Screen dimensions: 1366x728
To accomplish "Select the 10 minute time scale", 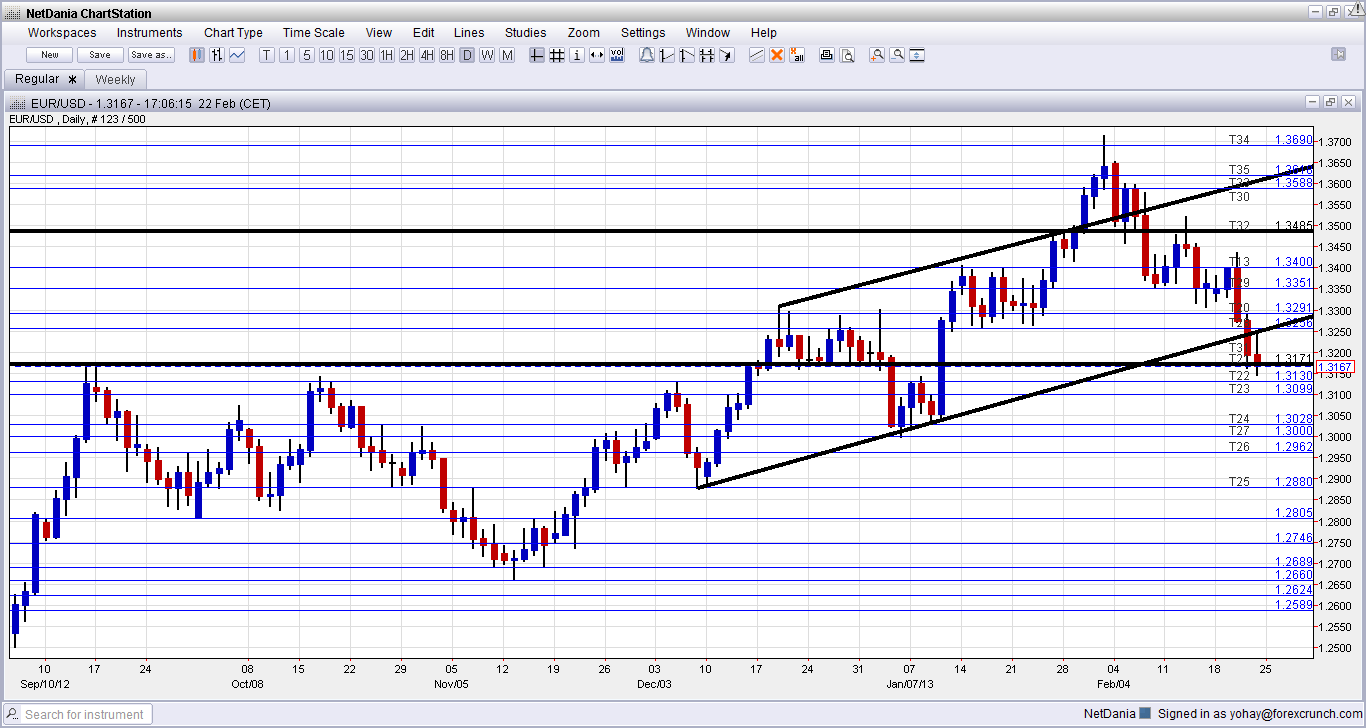I will pyautogui.click(x=327, y=55).
